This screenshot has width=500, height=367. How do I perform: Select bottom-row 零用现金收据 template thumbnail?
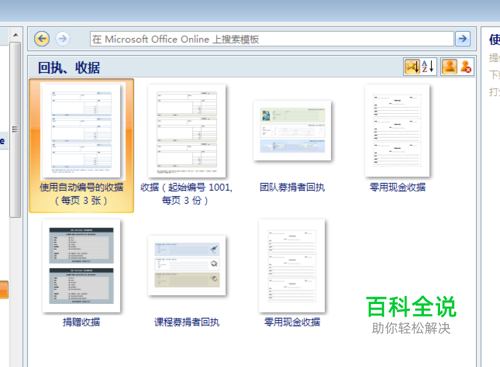pos(292,266)
